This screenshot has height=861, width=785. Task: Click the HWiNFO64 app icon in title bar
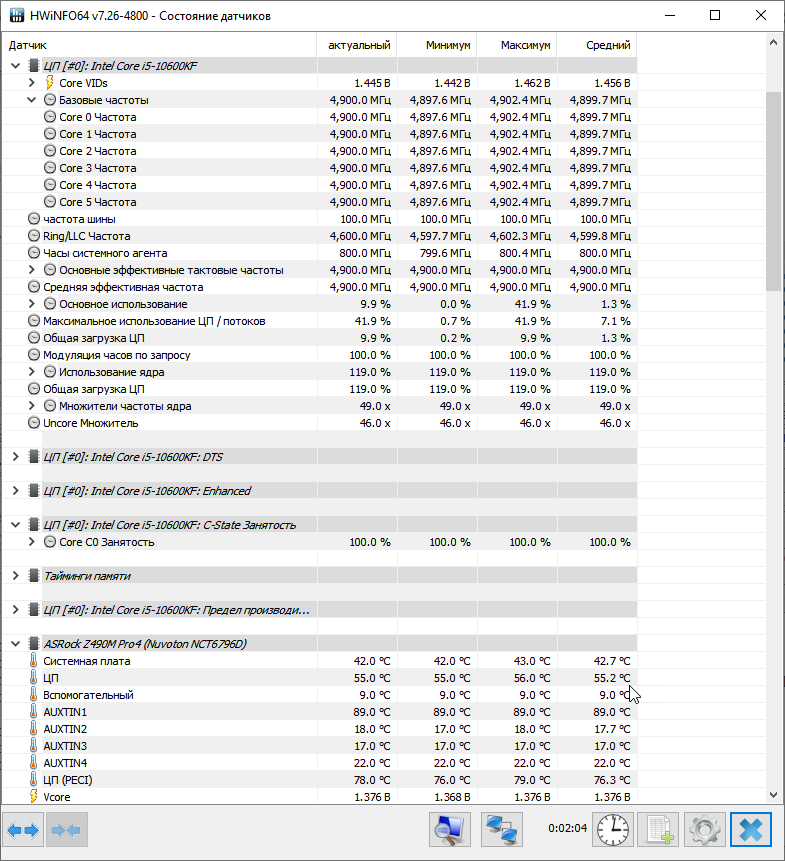tap(17, 15)
